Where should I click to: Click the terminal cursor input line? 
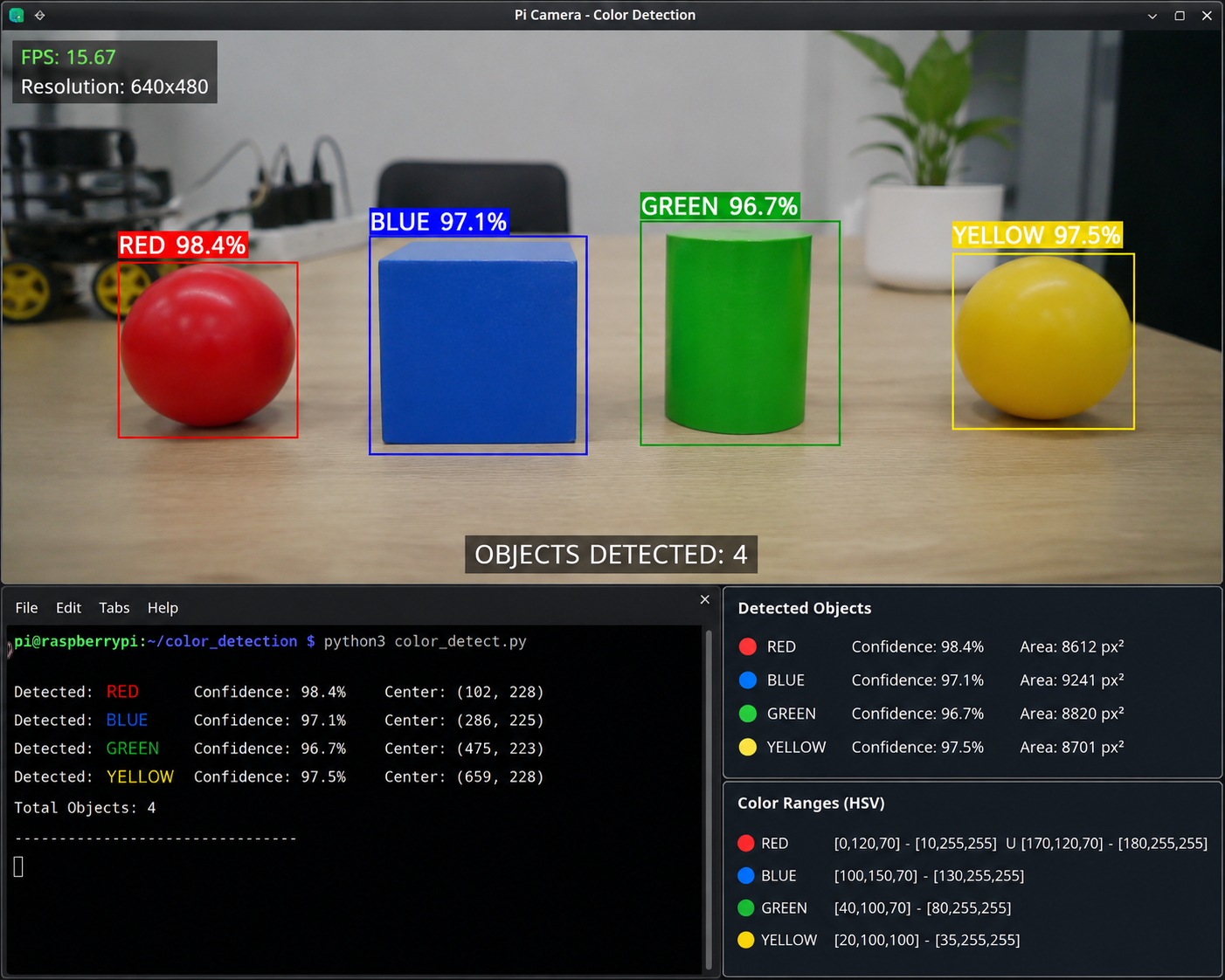pyautogui.click(x=18, y=866)
